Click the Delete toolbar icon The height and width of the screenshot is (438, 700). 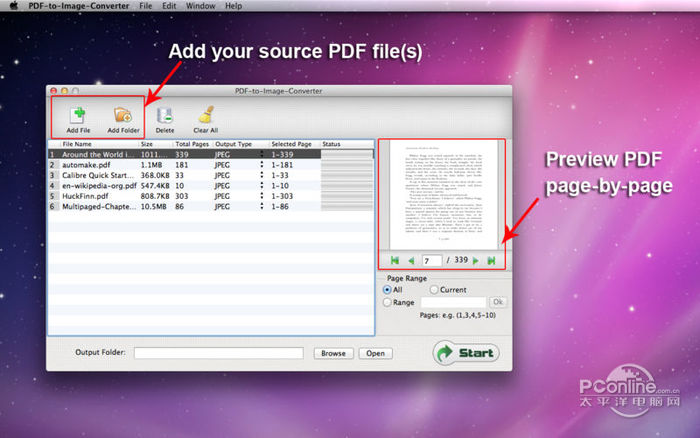pyautogui.click(x=165, y=116)
